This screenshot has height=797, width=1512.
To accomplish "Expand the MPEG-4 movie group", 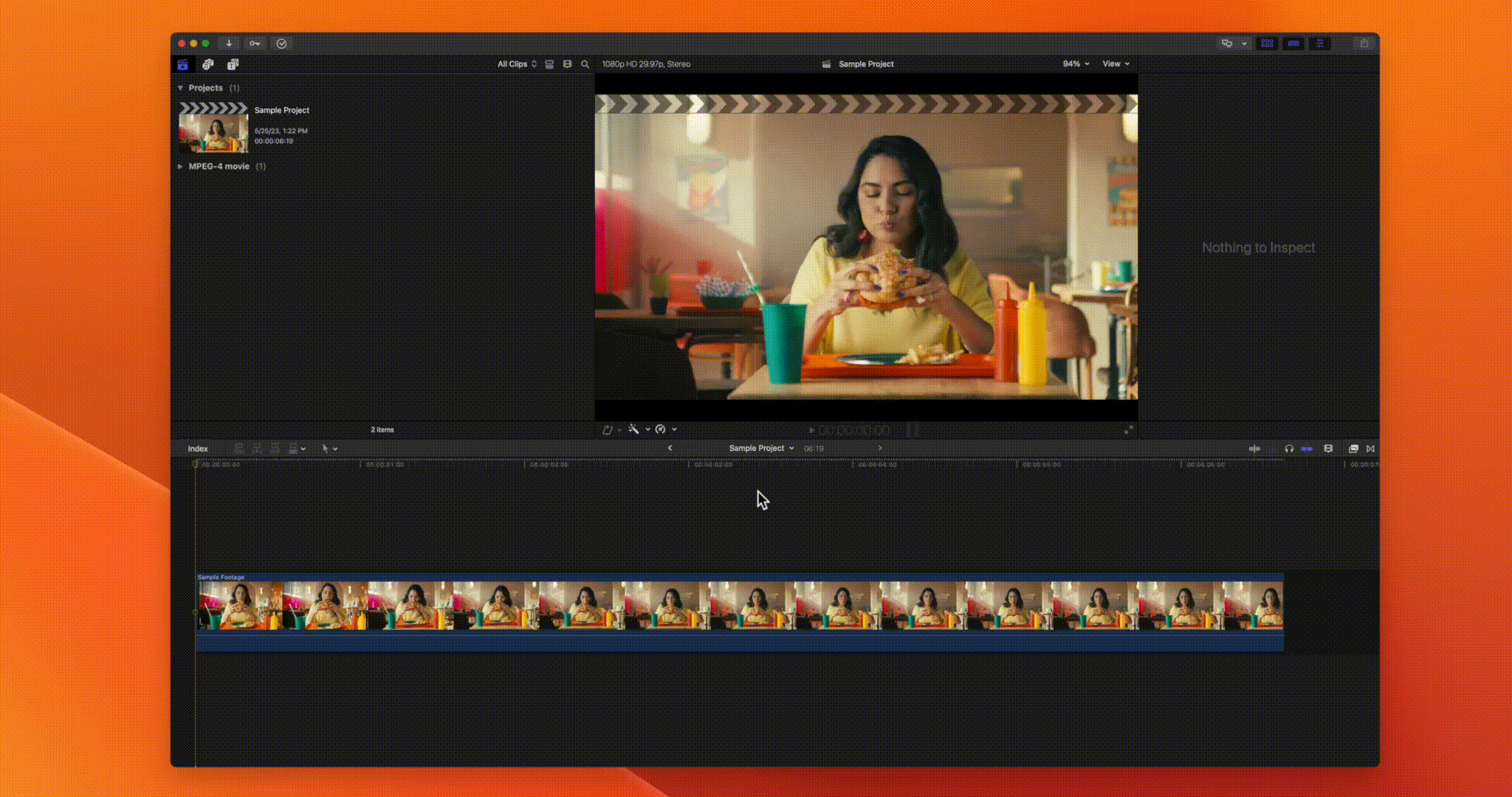I will click(x=180, y=167).
